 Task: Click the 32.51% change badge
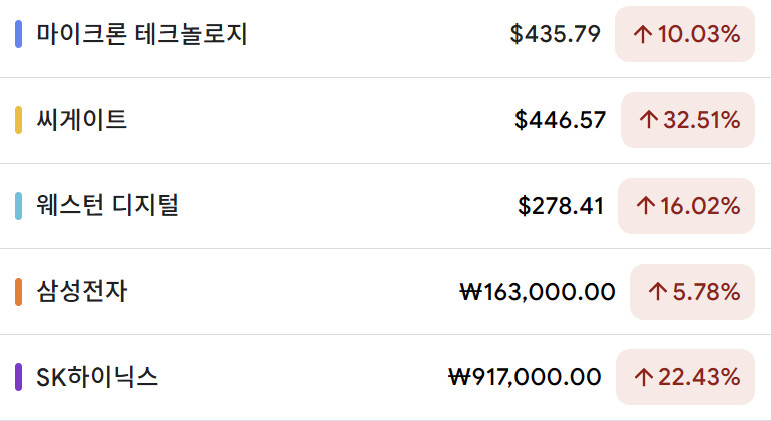(688, 121)
